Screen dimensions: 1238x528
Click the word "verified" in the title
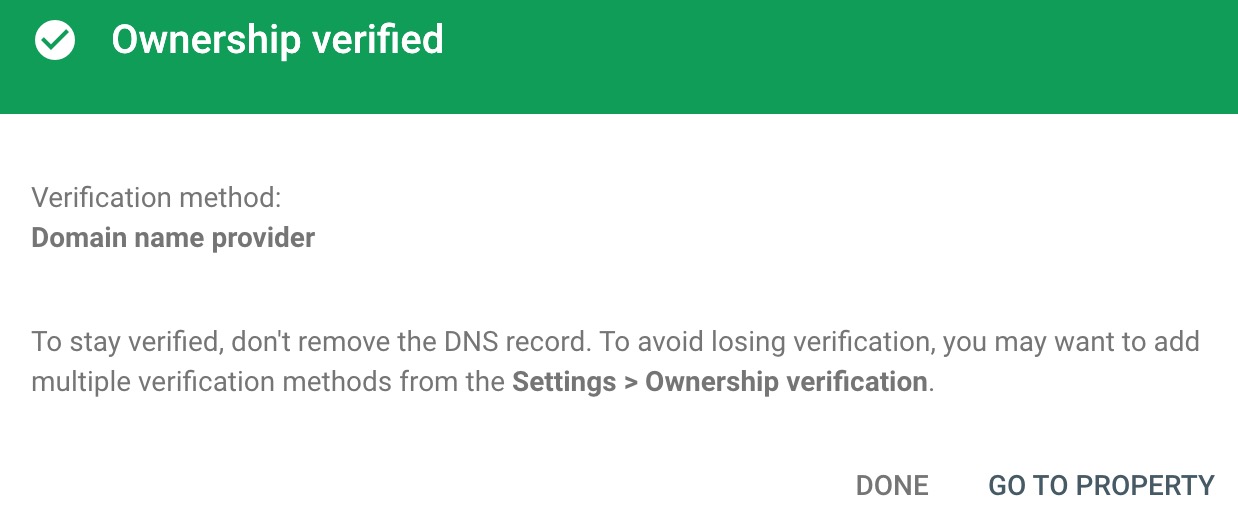(x=379, y=40)
